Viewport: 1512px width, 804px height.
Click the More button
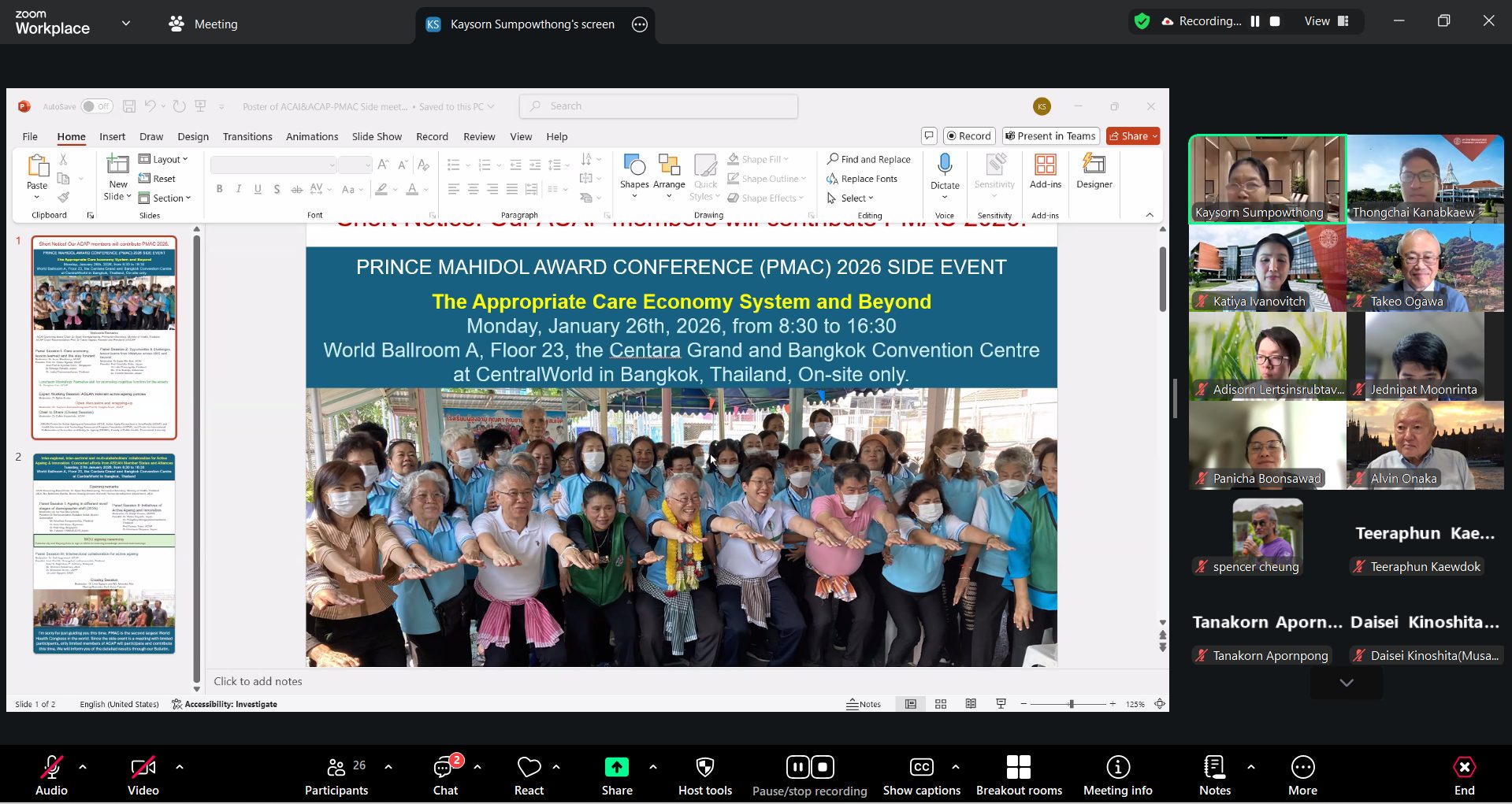pyautogui.click(x=1302, y=776)
